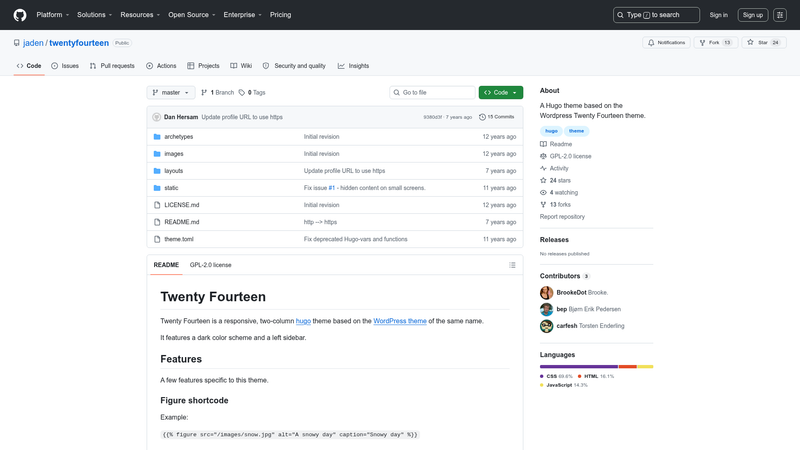The height and width of the screenshot is (450, 800).
Task: Select the repository Code tab
Action: (x=29, y=66)
